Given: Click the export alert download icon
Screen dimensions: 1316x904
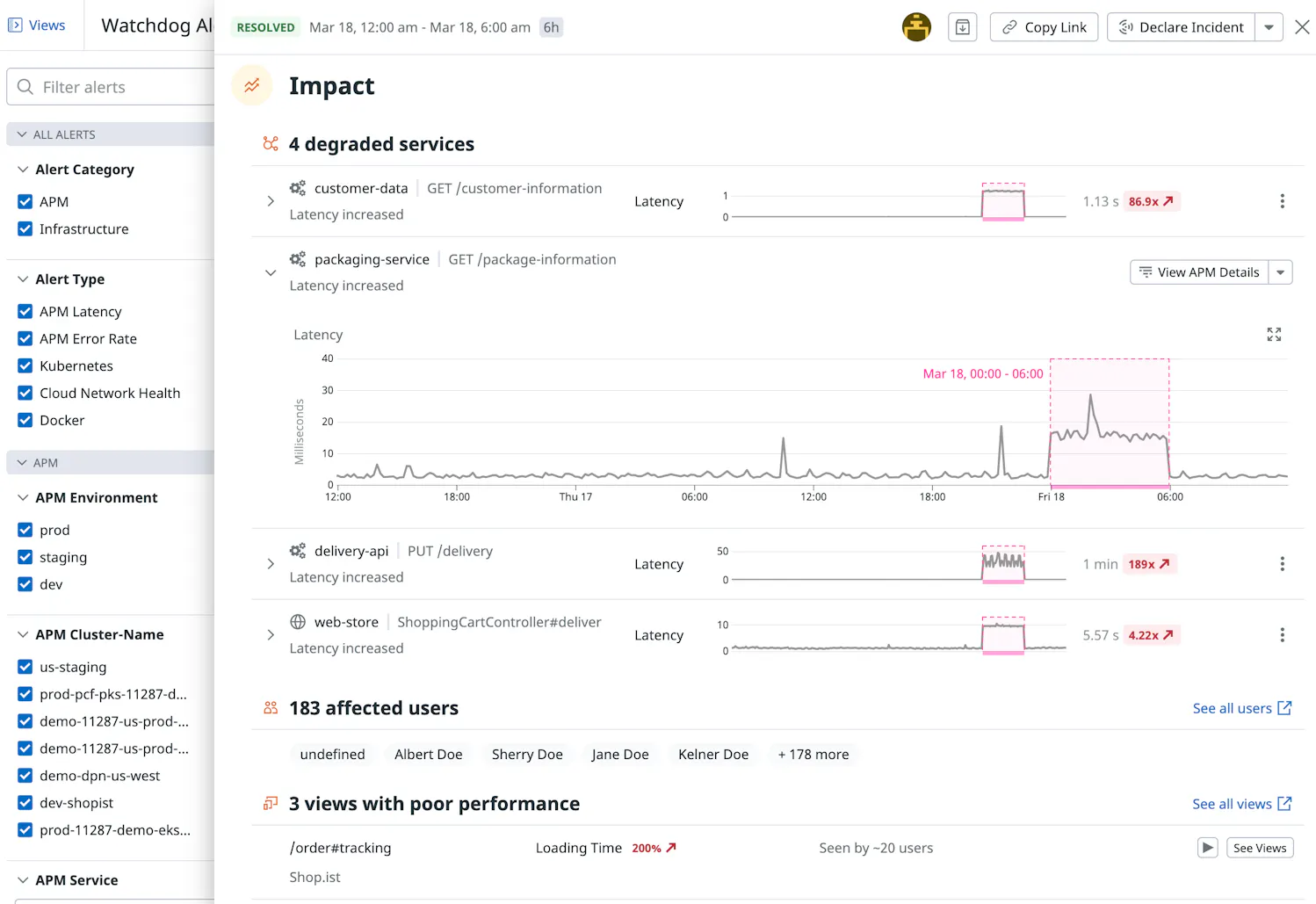Looking at the screenshot, I should pyautogui.click(x=962, y=26).
